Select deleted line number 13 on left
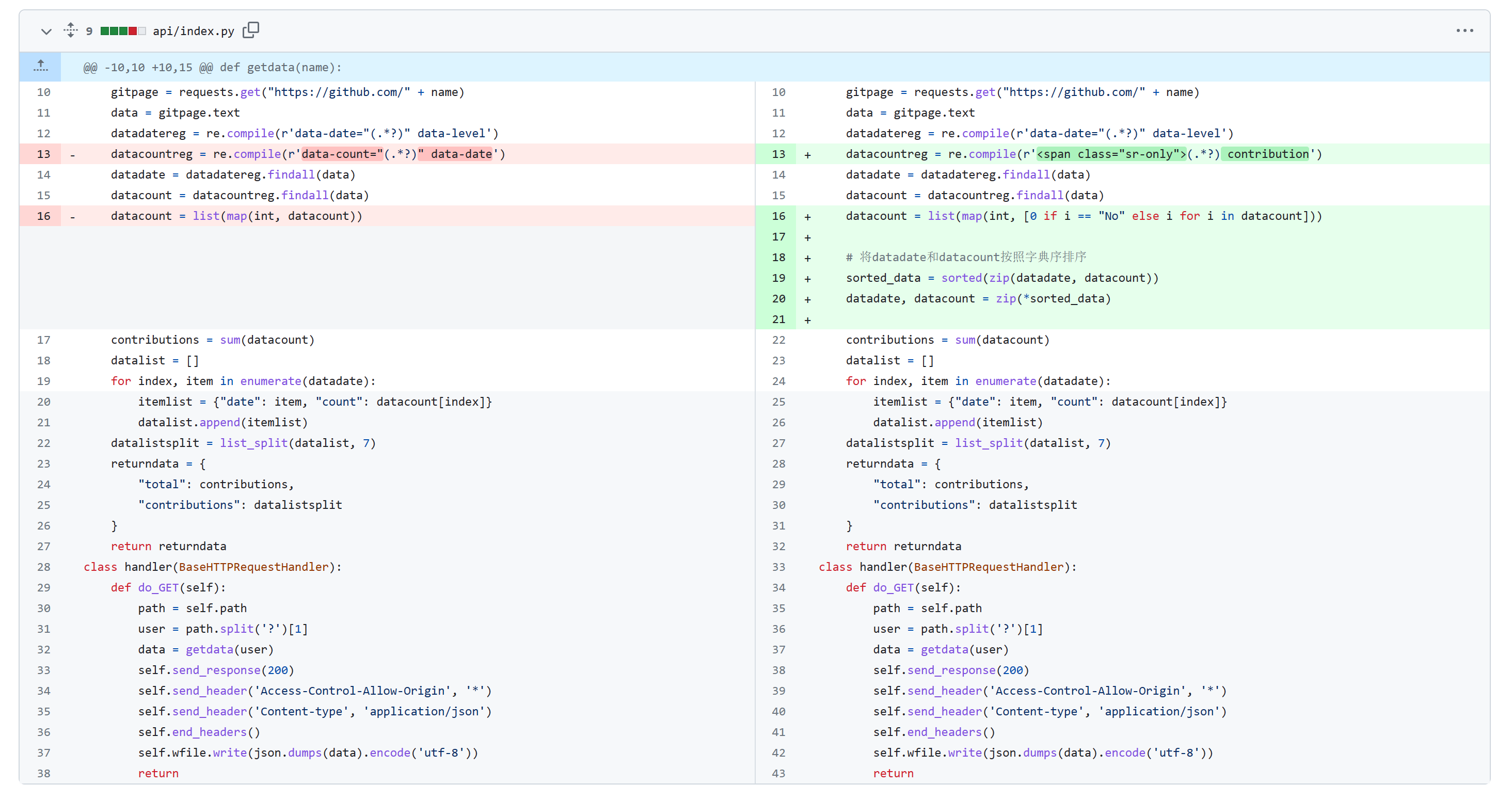Image resolution: width=1512 pixels, height=800 pixels. pyautogui.click(x=43, y=154)
